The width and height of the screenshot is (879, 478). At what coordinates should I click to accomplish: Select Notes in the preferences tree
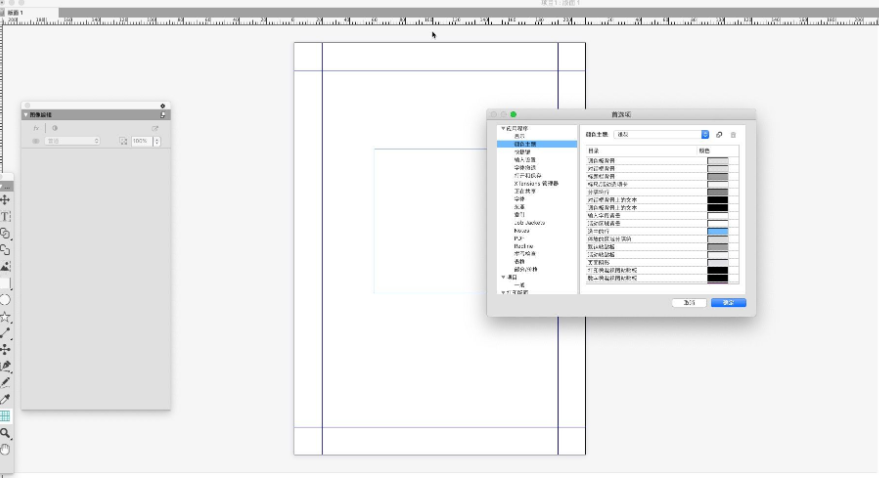(521, 230)
